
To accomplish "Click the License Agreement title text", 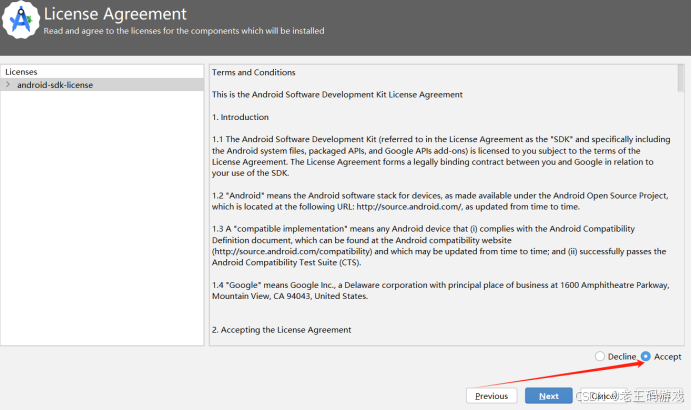I will pos(115,14).
